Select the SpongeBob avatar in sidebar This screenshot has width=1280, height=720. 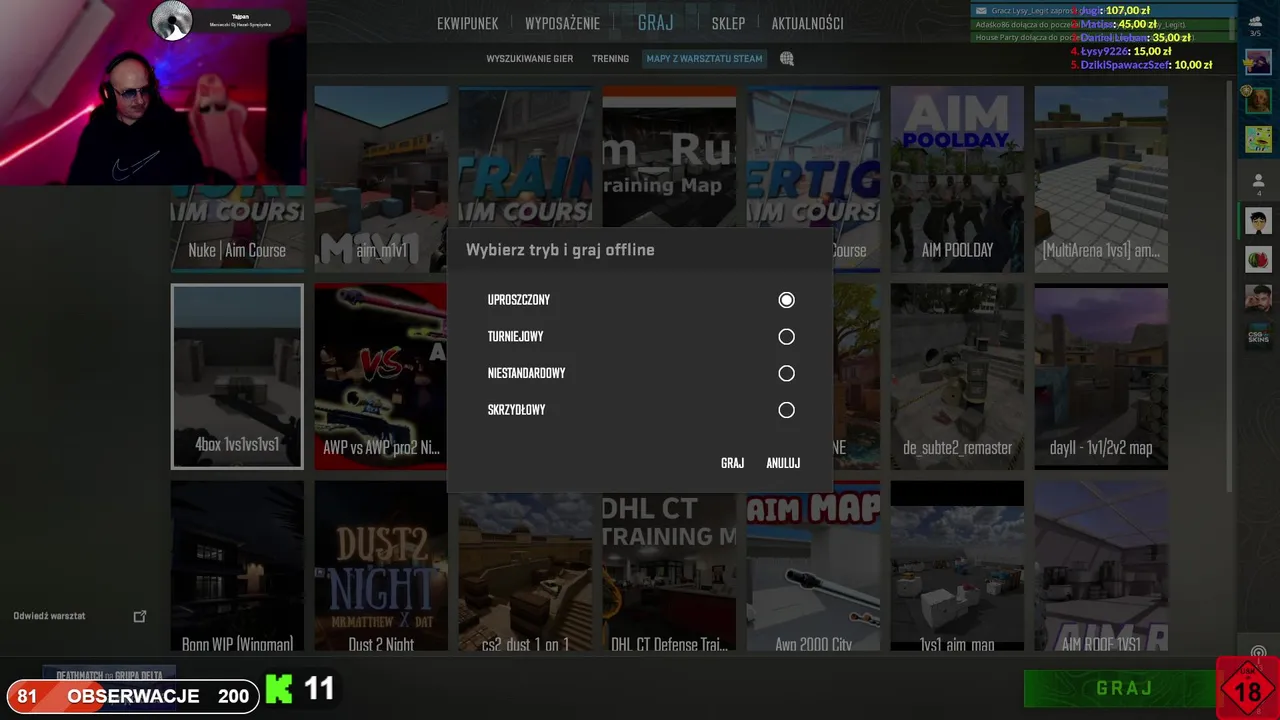point(1258,139)
